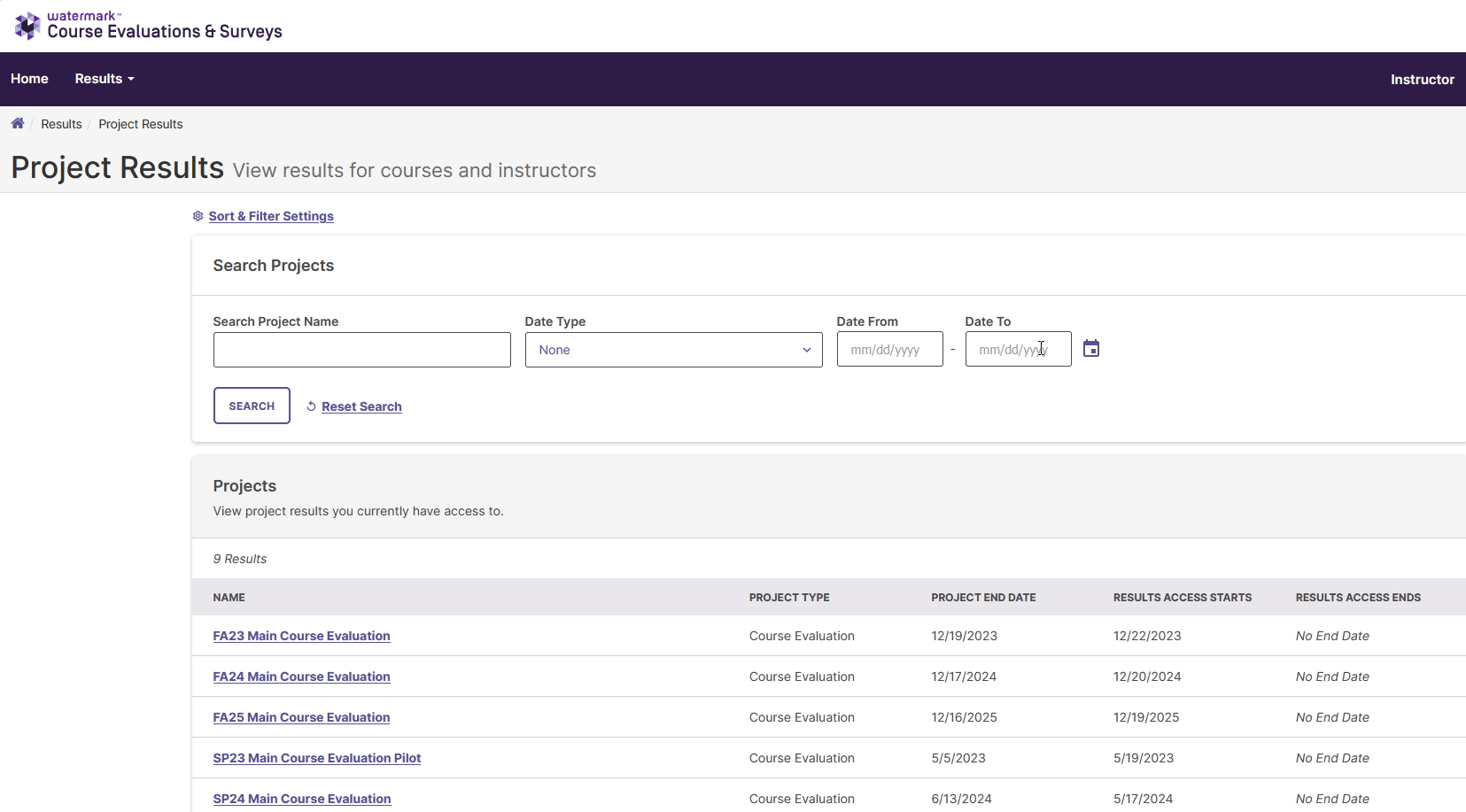
Task: Click the Reset Search link
Action: click(361, 406)
